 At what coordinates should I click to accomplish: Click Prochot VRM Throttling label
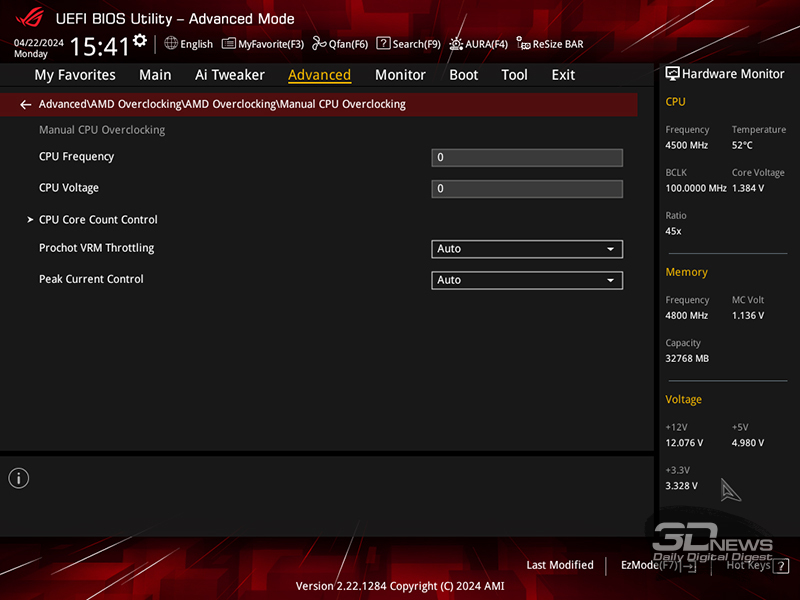tap(96, 248)
